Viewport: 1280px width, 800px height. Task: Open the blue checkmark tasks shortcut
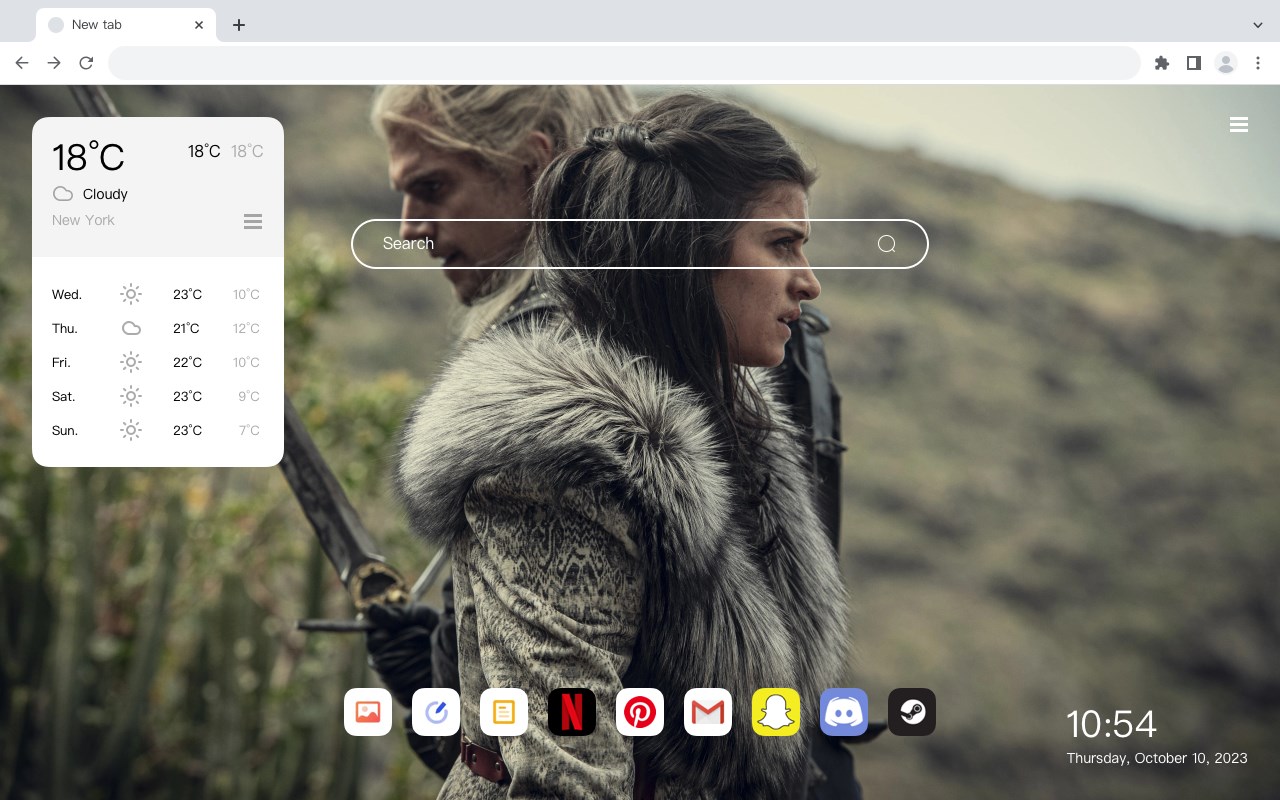pyautogui.click(x=436, y=712)
